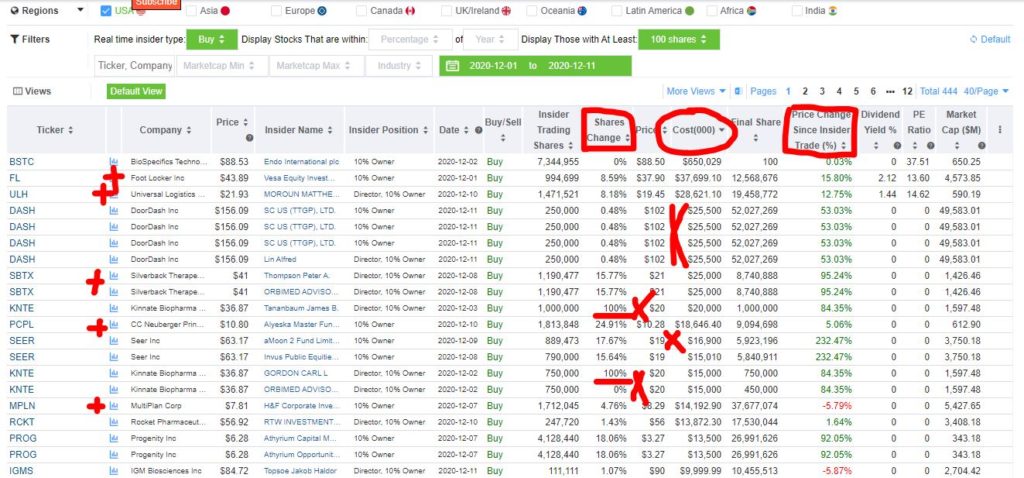
Task: Check the Oceania region checkbox
Action: (x=532, y=10)
